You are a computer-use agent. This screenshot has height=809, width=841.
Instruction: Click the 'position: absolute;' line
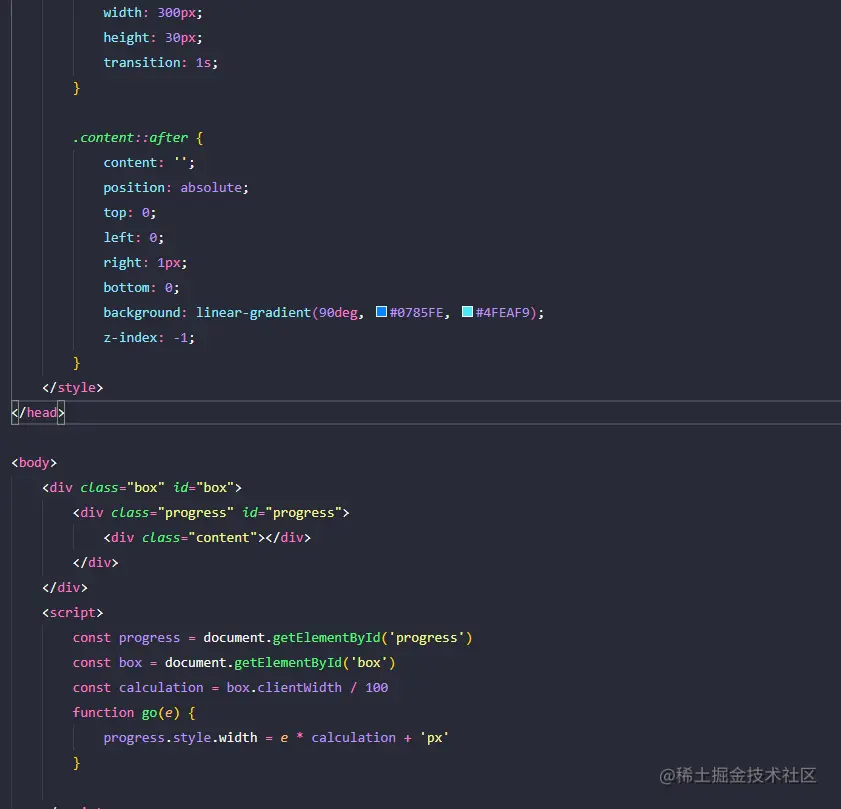click(x=176, y=188)
